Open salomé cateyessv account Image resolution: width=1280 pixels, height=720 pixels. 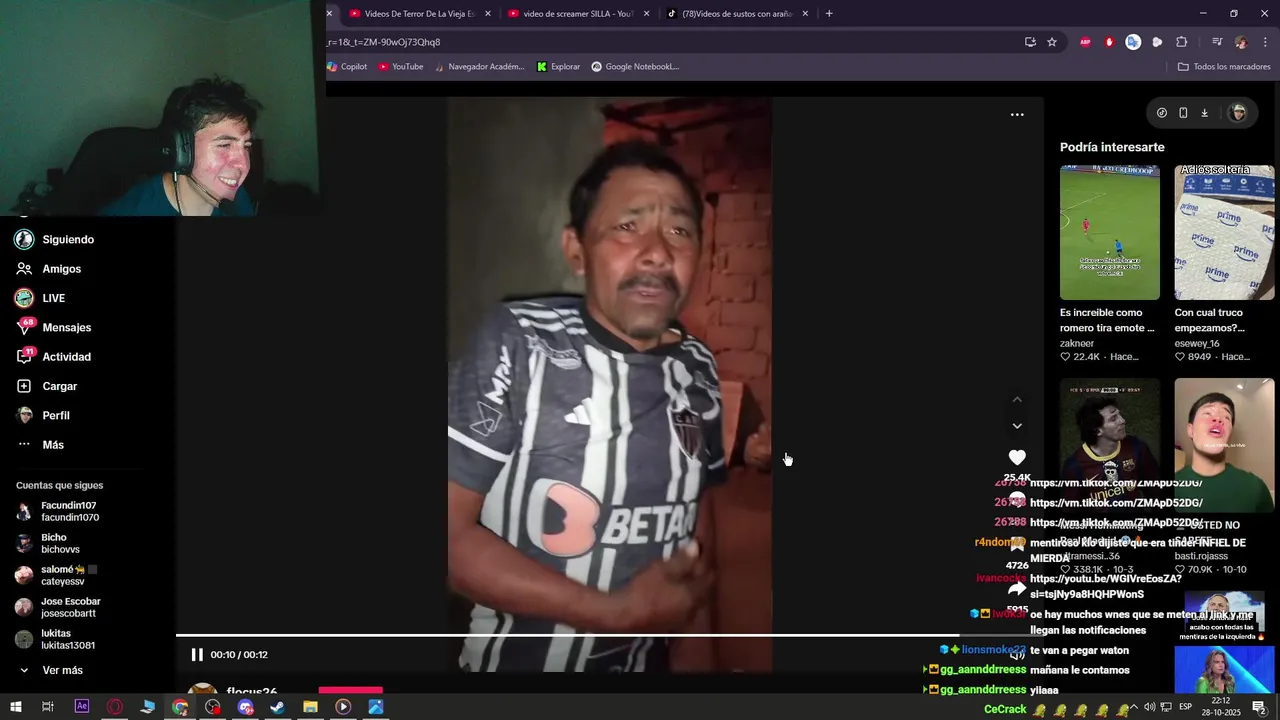pyautogui.click(x=56, y=575)
